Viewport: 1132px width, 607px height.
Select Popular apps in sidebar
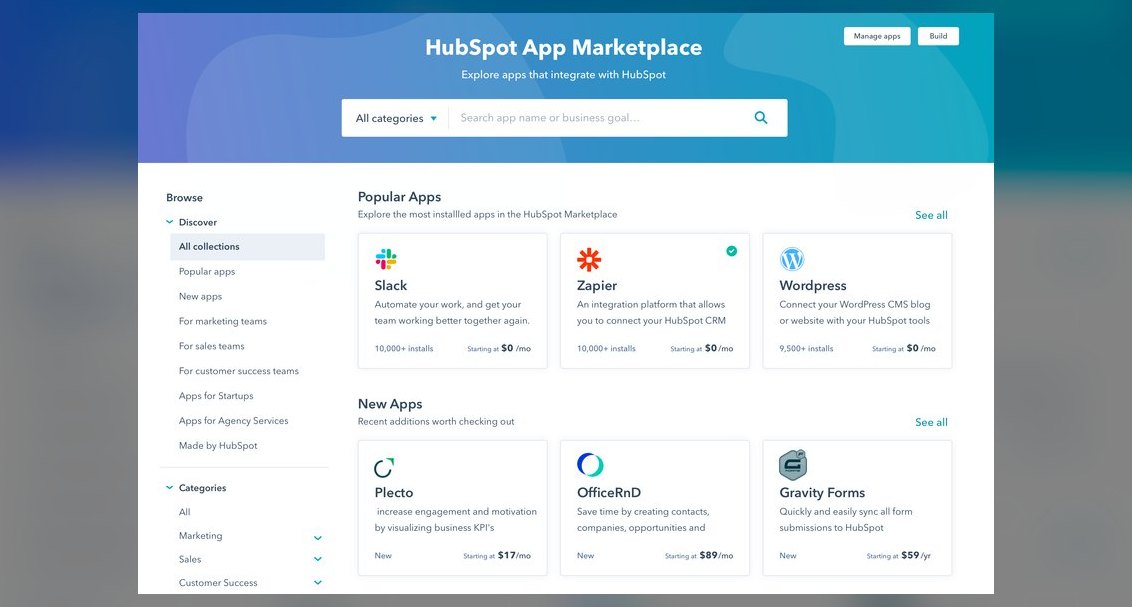click(207, 271)
